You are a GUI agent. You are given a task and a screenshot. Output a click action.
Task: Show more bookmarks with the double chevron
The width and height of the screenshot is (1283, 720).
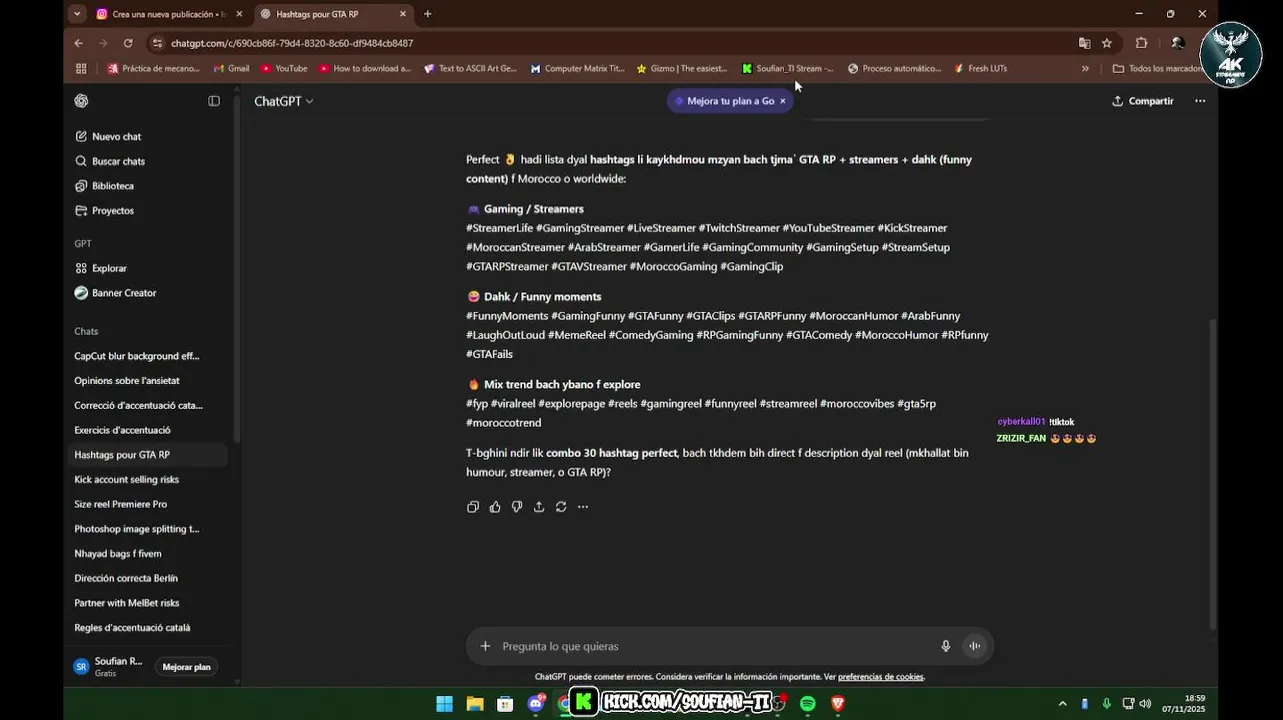1085,69
